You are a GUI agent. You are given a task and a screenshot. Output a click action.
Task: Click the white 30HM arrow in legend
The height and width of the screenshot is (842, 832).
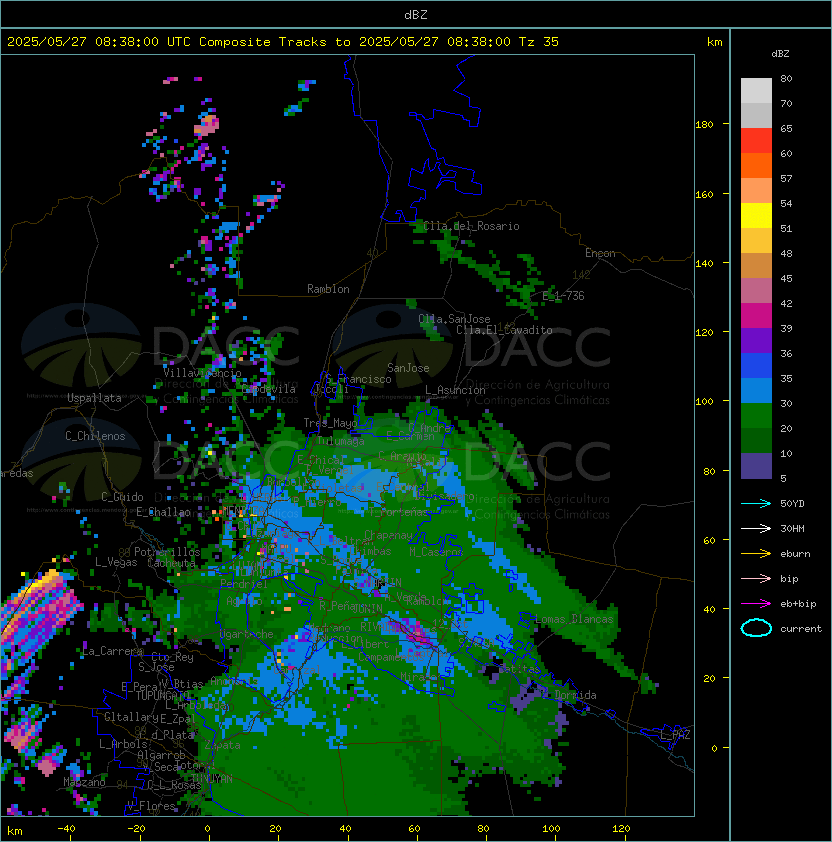point(756,528)
